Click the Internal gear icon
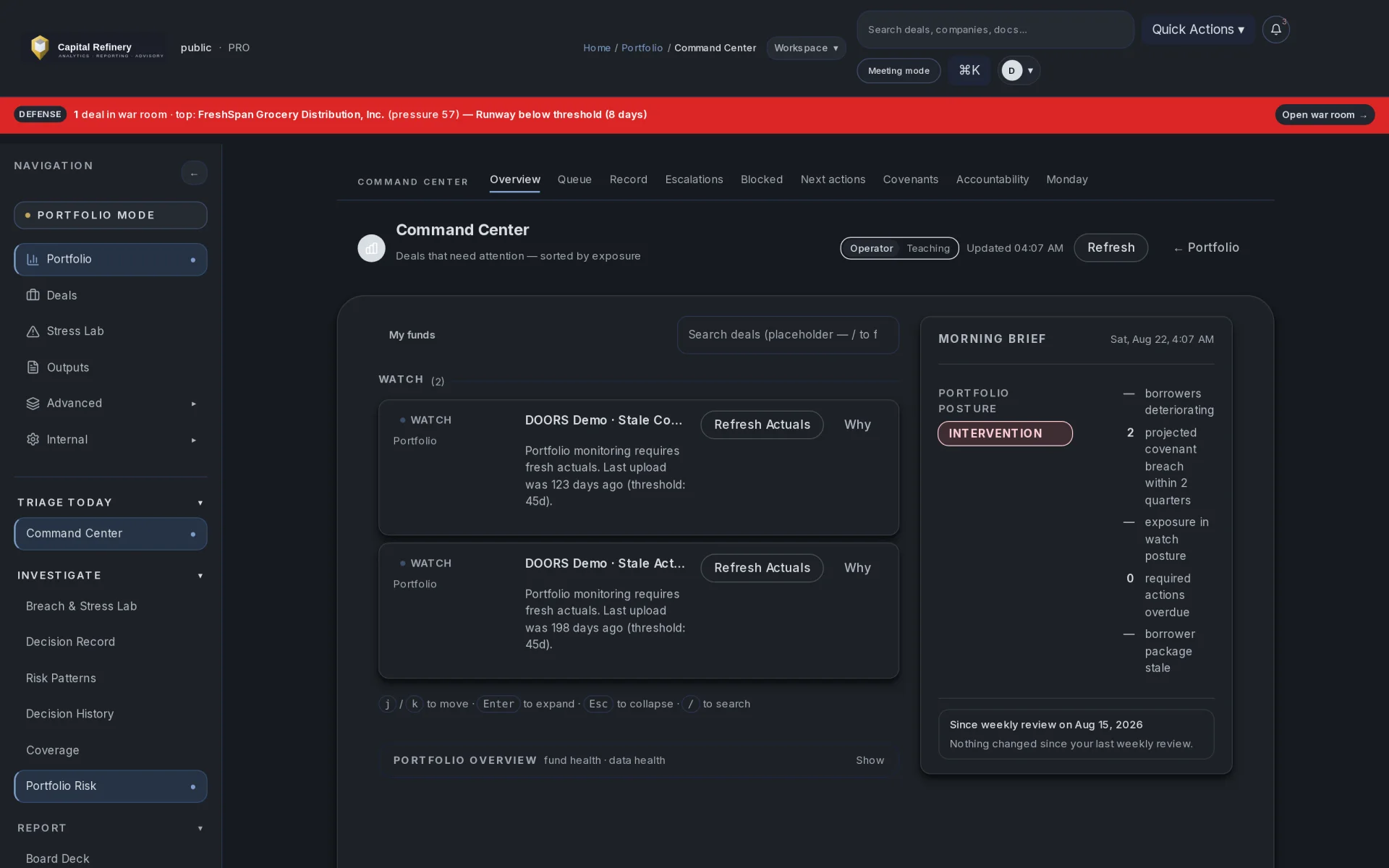This screenshot has width=1389, height=868. tap(33, 439)
